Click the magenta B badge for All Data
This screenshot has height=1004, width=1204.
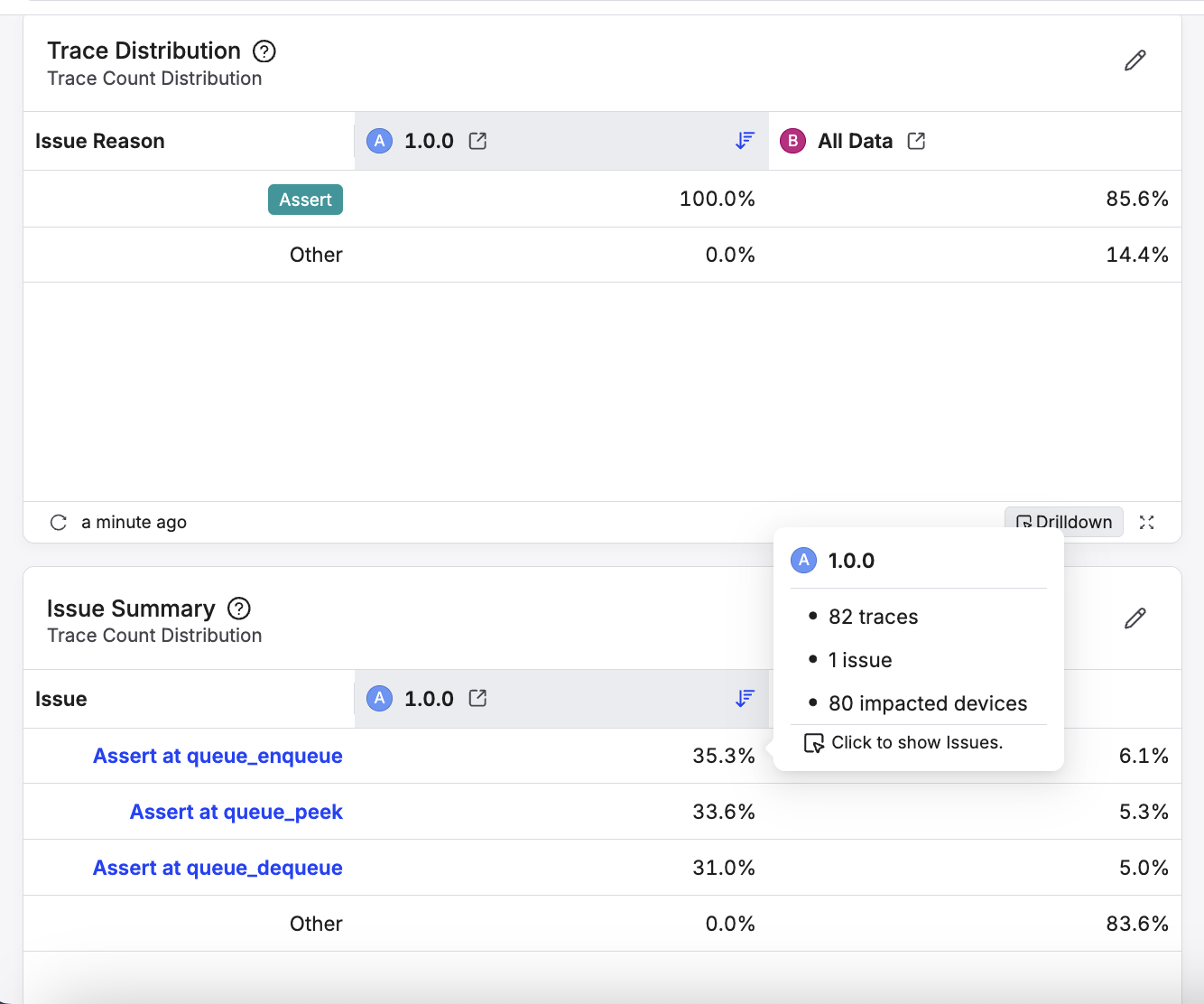coord(792,141)
